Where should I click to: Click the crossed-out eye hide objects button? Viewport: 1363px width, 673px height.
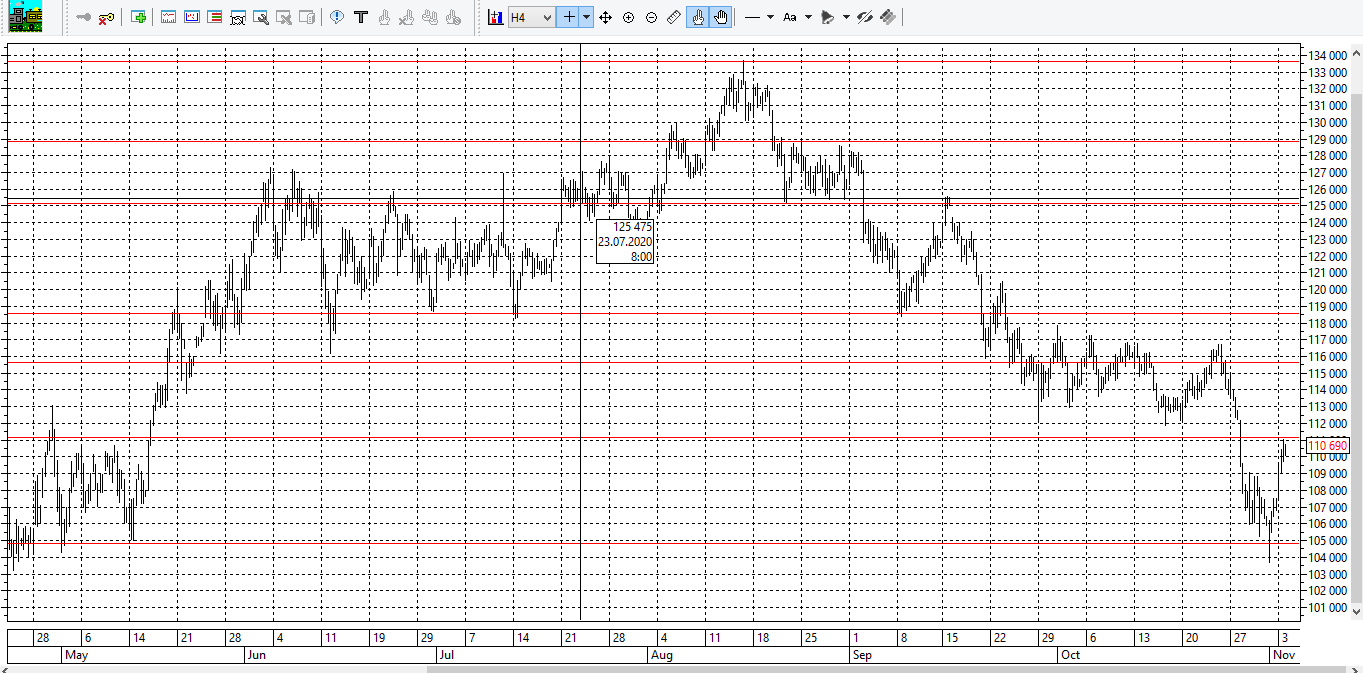pyautogui.click(x=864, y=17)
